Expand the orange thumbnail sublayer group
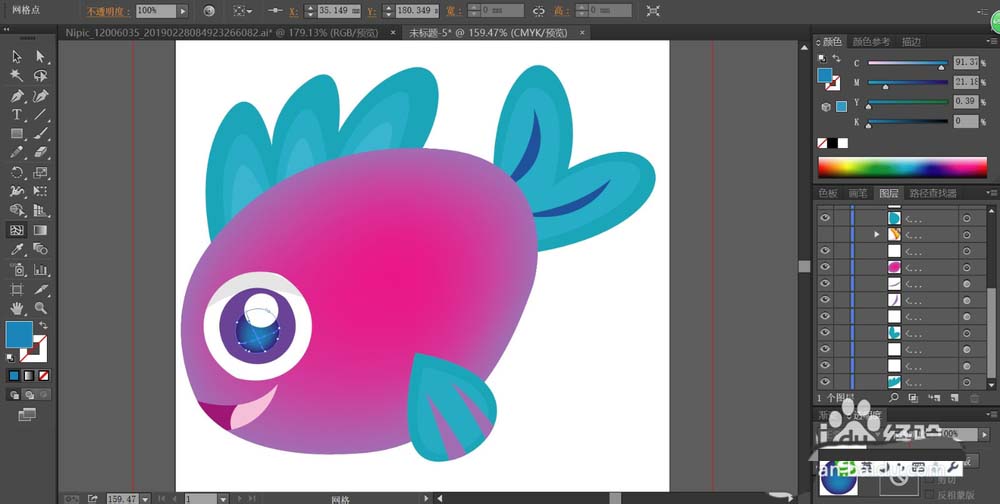 [x=879, y=235]
